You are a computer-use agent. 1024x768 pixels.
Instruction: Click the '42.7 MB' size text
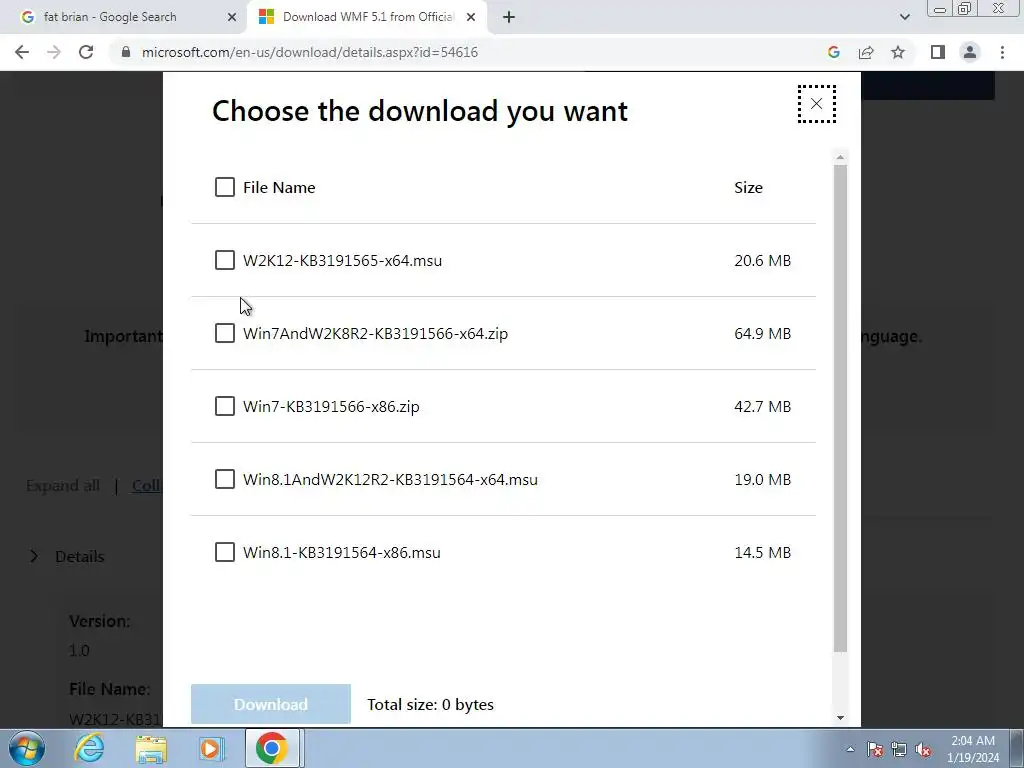pyautogui.click(x=762, y=406)
